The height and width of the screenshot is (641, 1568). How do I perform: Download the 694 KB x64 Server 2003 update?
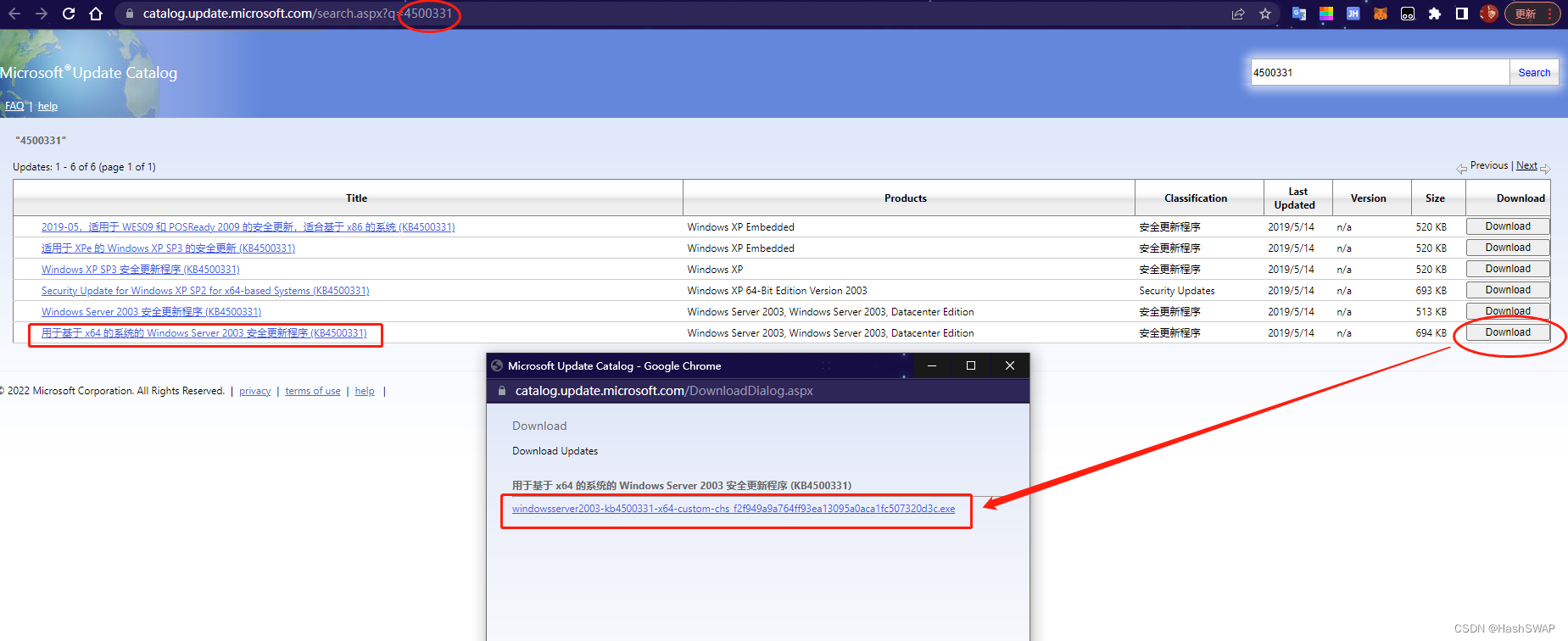click(x=1508, y=332)
